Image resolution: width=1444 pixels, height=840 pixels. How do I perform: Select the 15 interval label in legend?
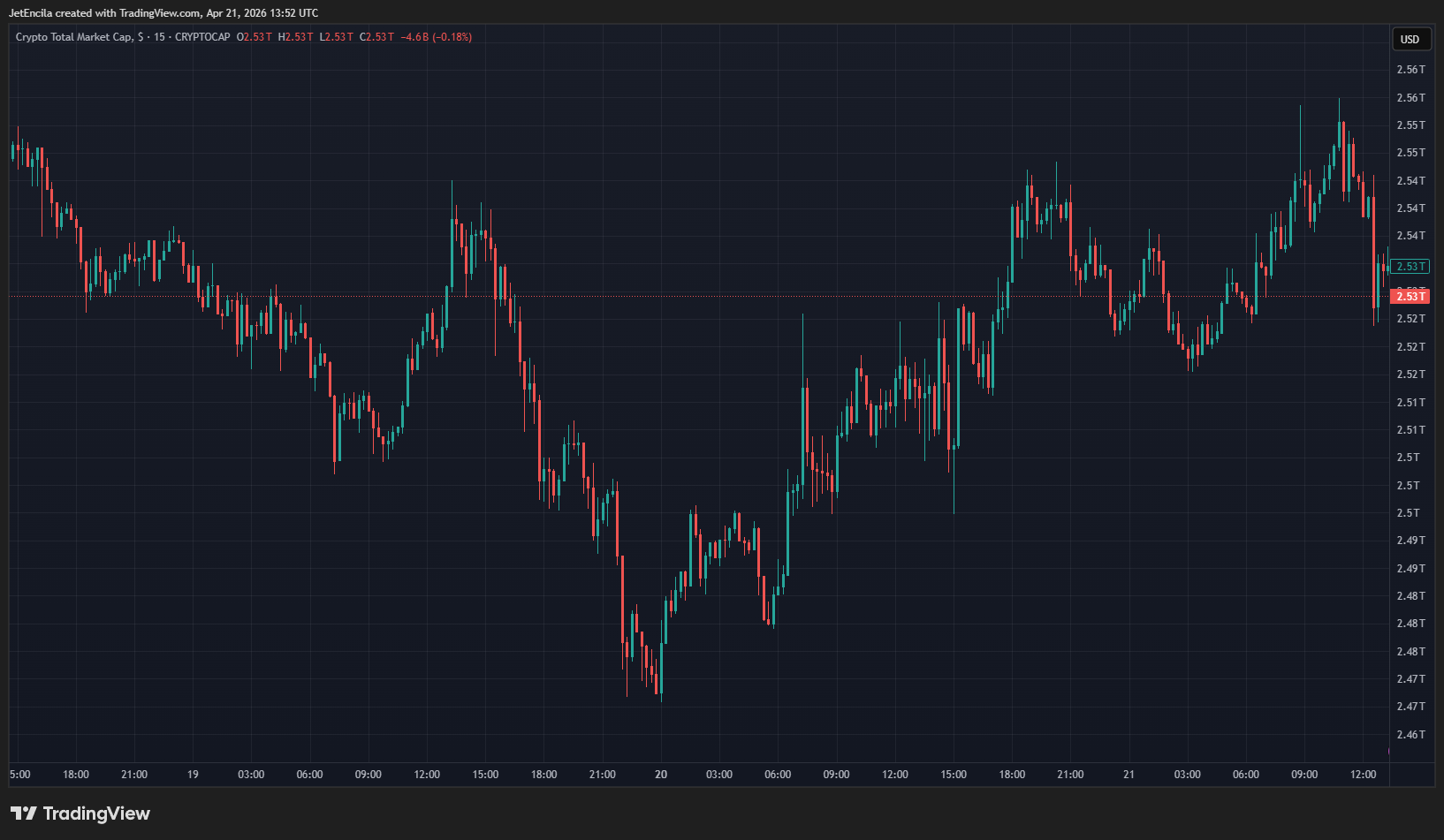[x=159, y=37]
